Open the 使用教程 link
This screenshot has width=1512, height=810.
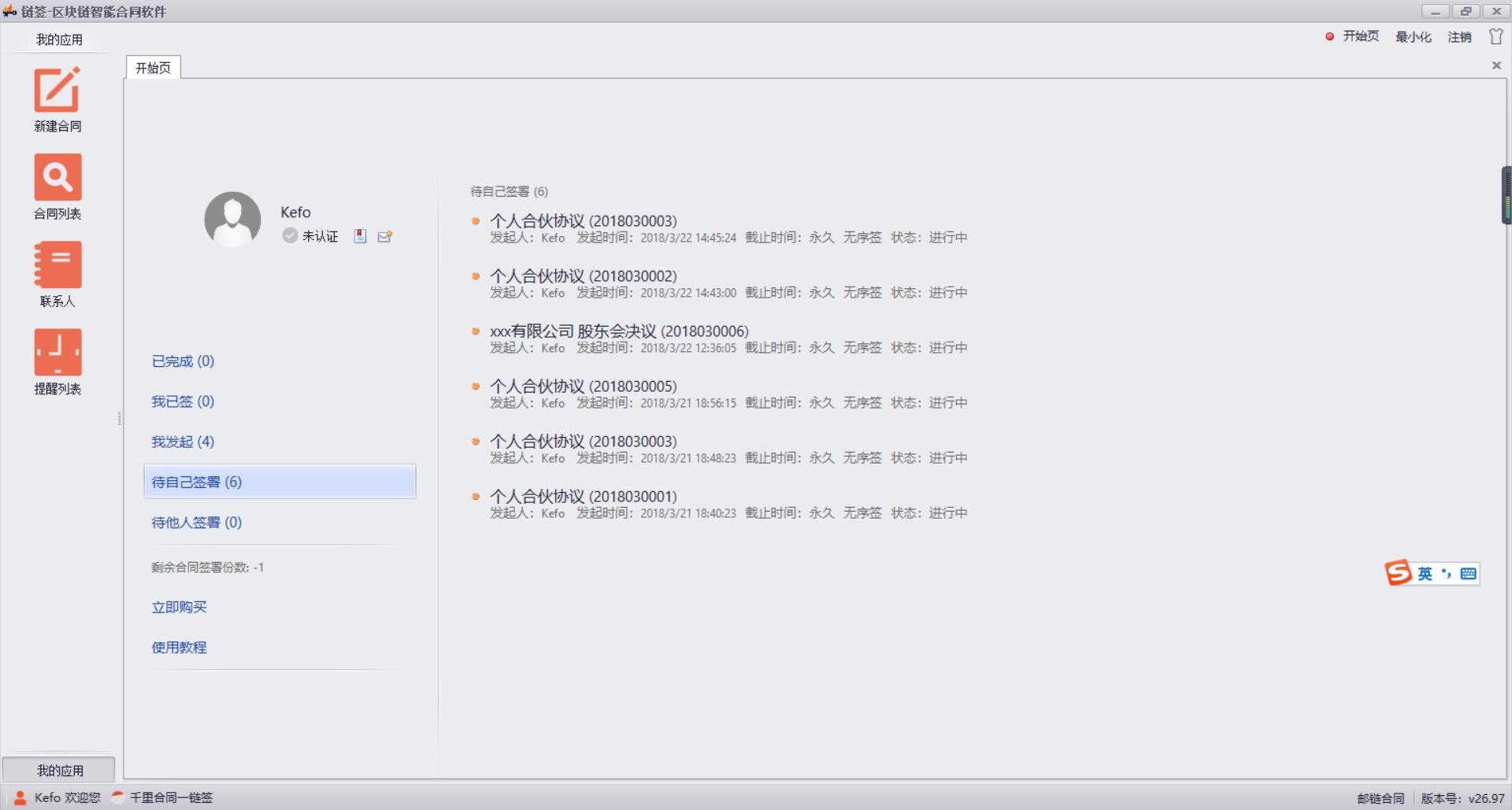point(179,647)
